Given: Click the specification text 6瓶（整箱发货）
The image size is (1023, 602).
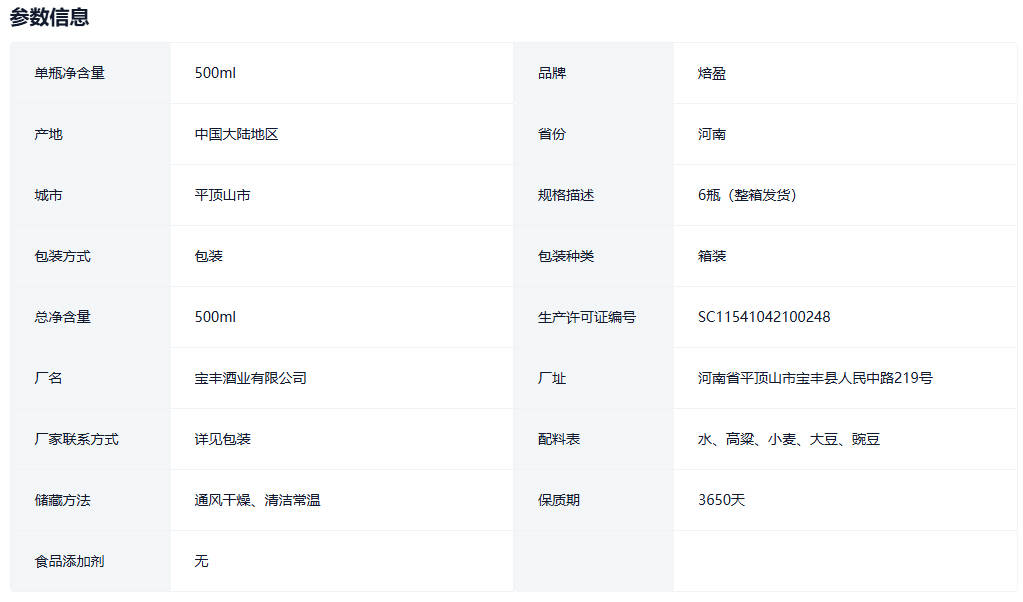Looking at the screenshot, I should 747,195.
